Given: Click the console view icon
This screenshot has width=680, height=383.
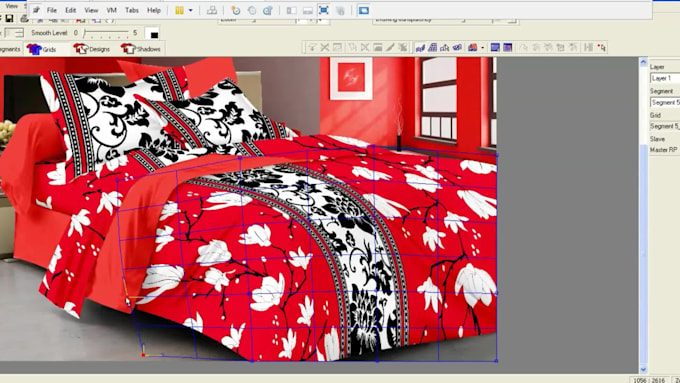Looking at the screenshot, I should (x=363, y=10).
